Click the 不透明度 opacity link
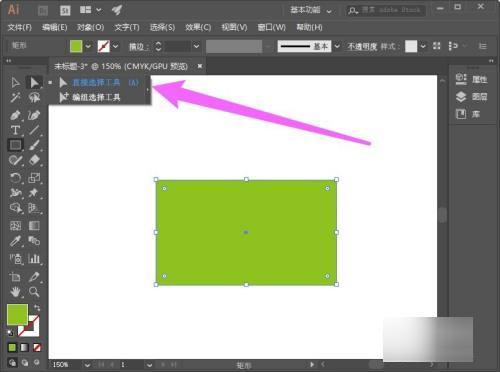 coord(362,46)
